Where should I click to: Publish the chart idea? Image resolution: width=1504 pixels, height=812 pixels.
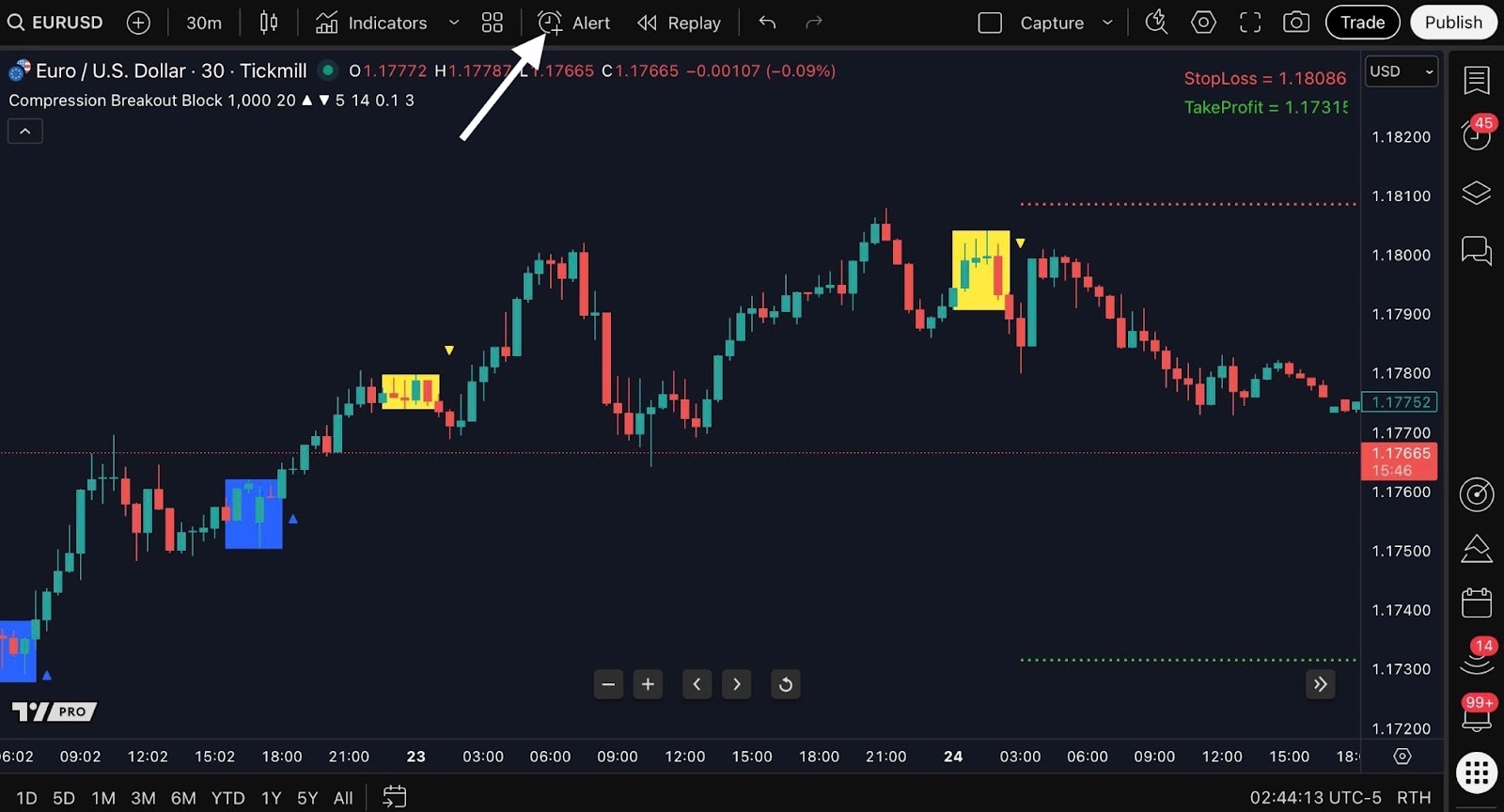1453,23
